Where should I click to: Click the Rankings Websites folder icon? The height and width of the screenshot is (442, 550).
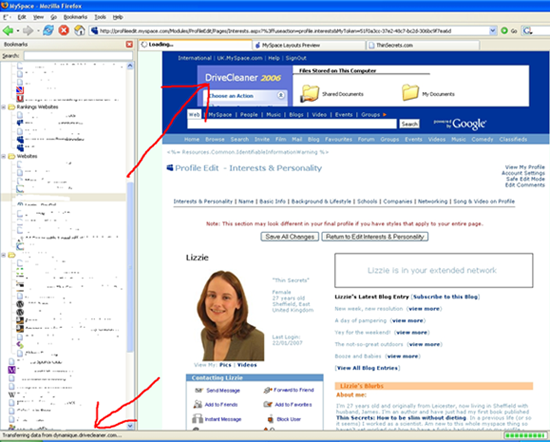(x=12, y=107)
